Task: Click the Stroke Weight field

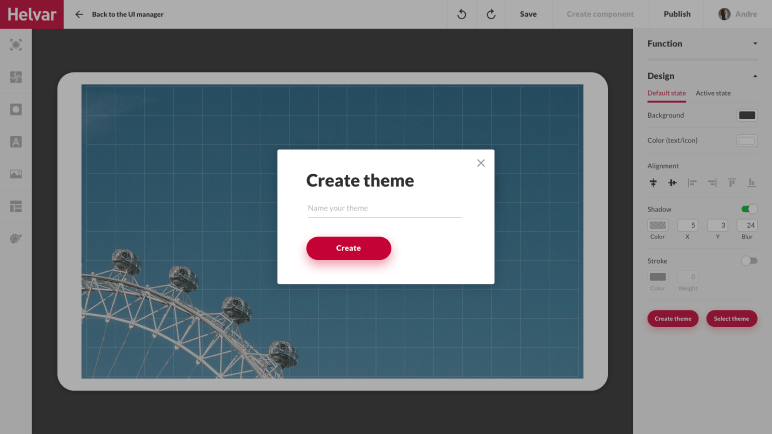Action: pyautogui.click(x=687, y=277)
